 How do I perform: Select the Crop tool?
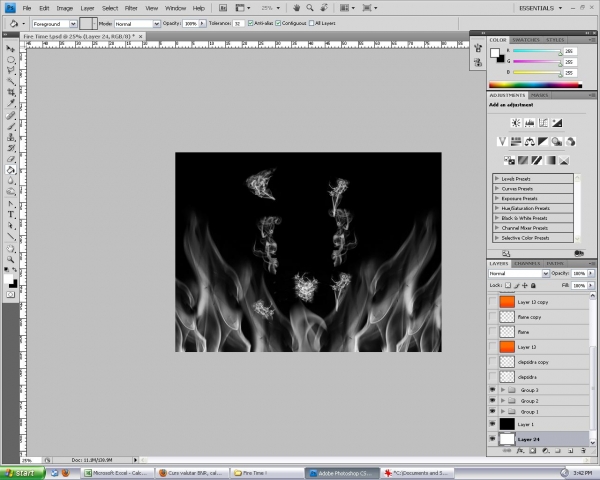click(x=11, y=92)
